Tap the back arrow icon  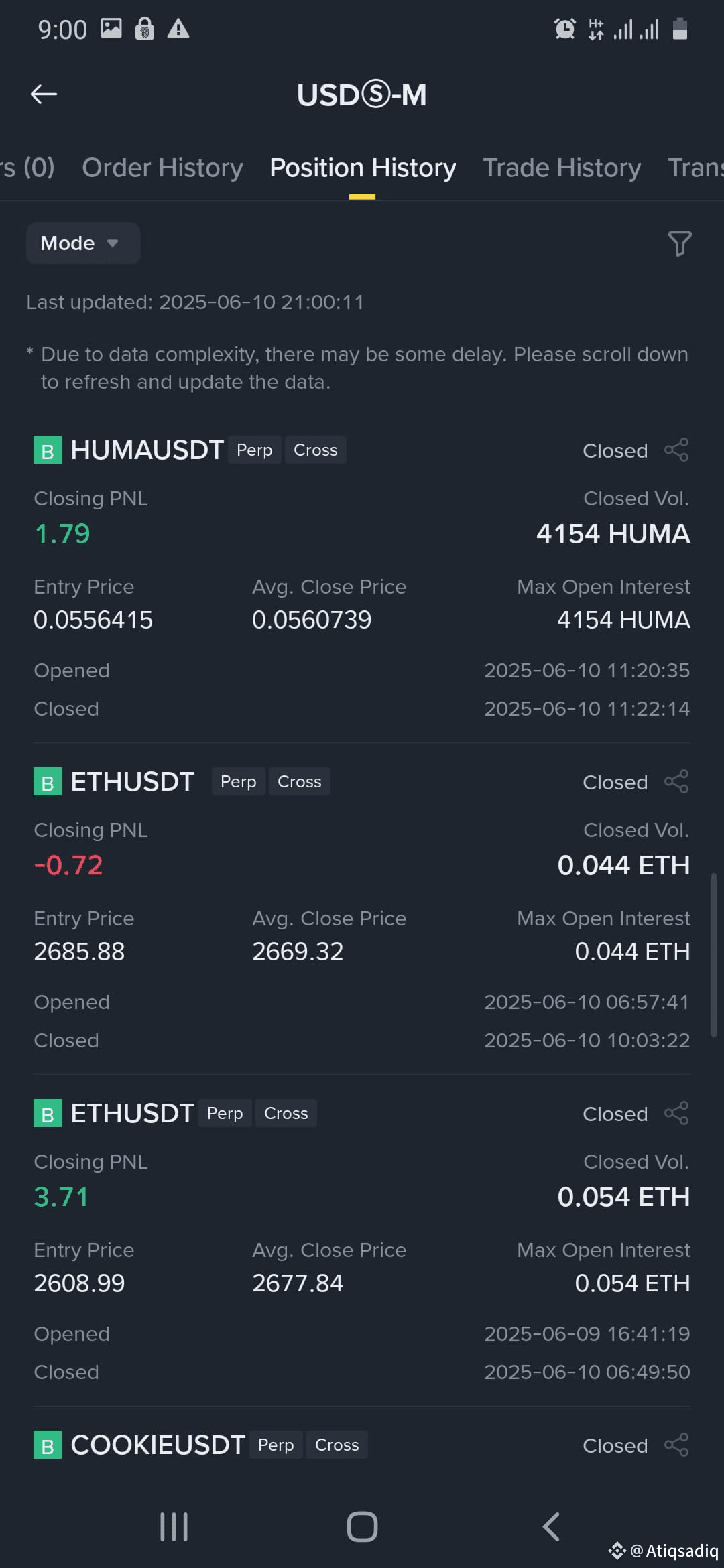(x=44, y=94)
